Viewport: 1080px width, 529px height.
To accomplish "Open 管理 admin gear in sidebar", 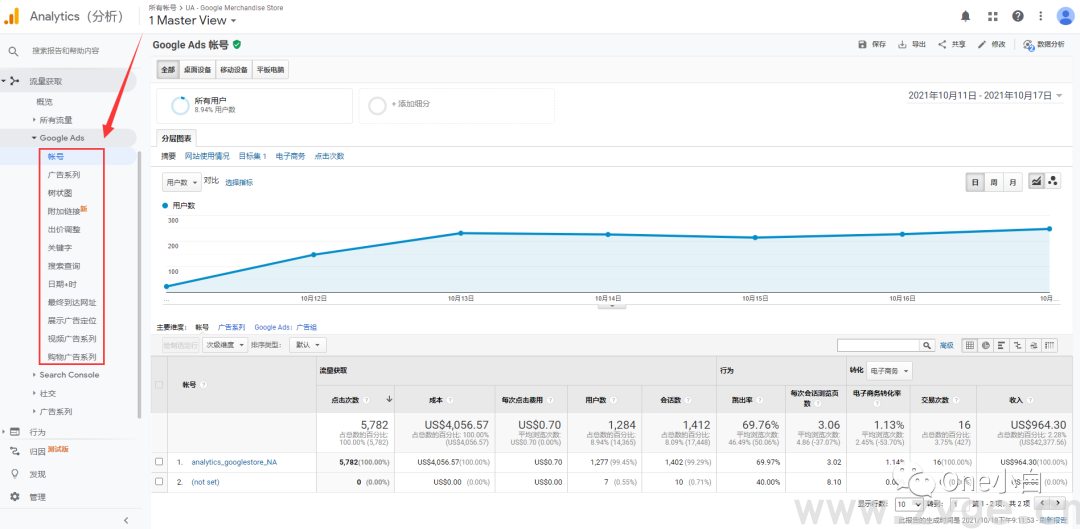I will [28, 497].
